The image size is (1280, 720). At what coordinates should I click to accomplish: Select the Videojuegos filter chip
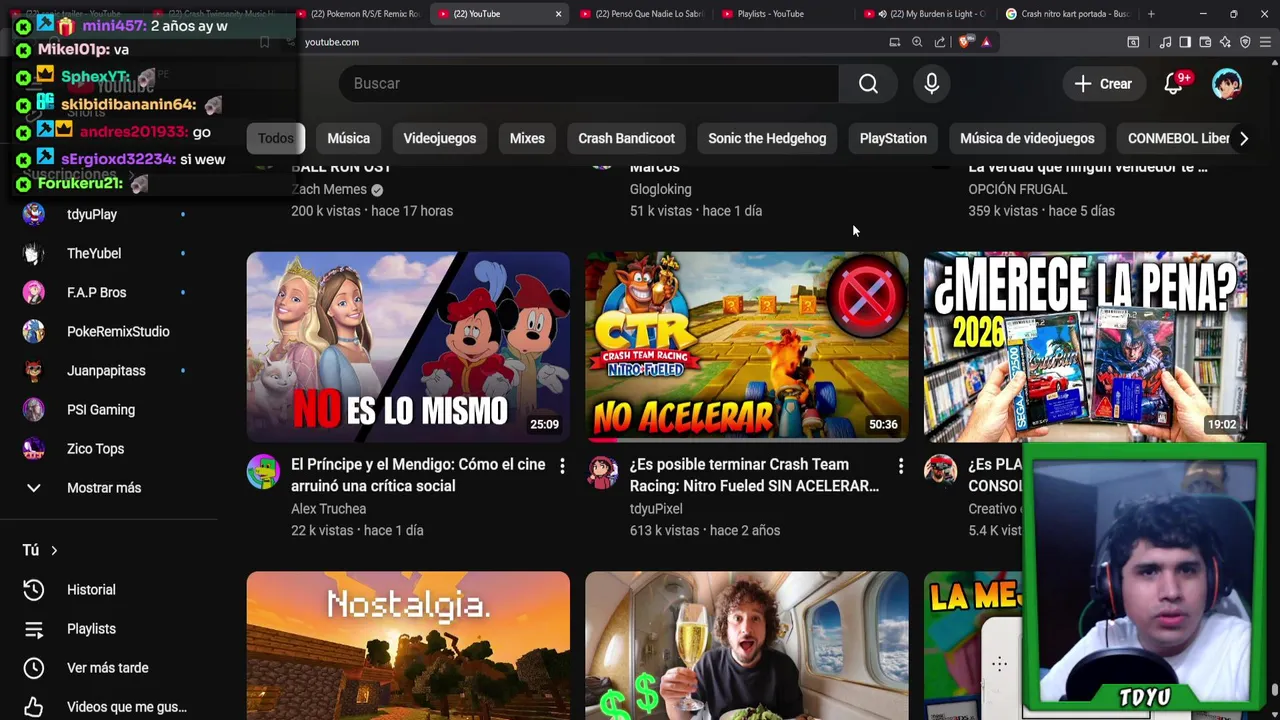[x=440, y=139]
